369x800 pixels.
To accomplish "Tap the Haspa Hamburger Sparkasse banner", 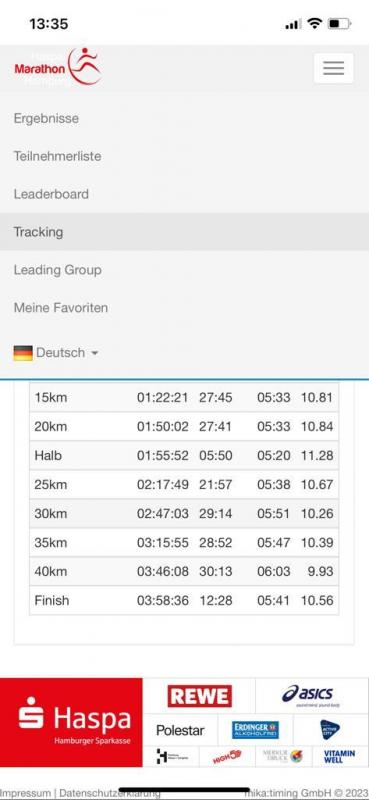I will point(71,722).
